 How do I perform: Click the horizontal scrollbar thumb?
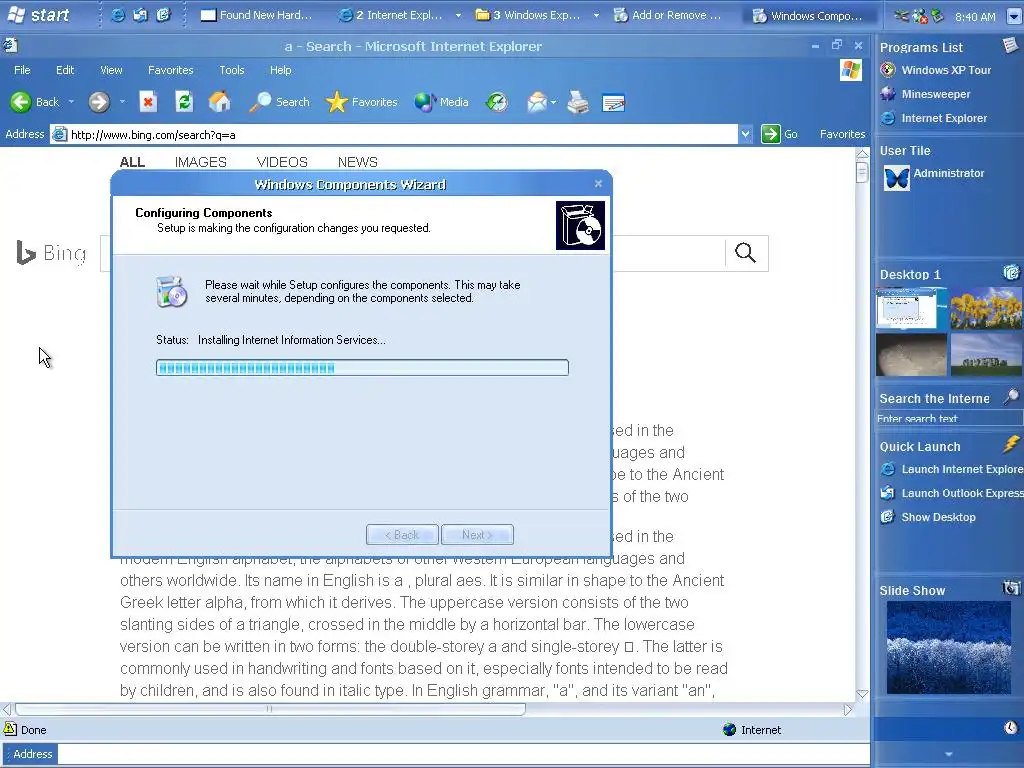[x=270, y=709]
